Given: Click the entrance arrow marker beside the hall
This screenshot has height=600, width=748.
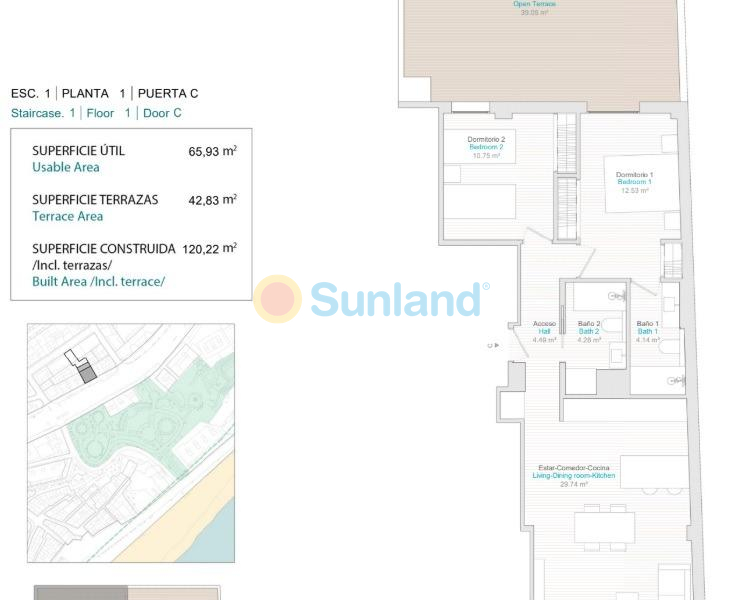Looking at the screenshot, I should coord(491,346).
